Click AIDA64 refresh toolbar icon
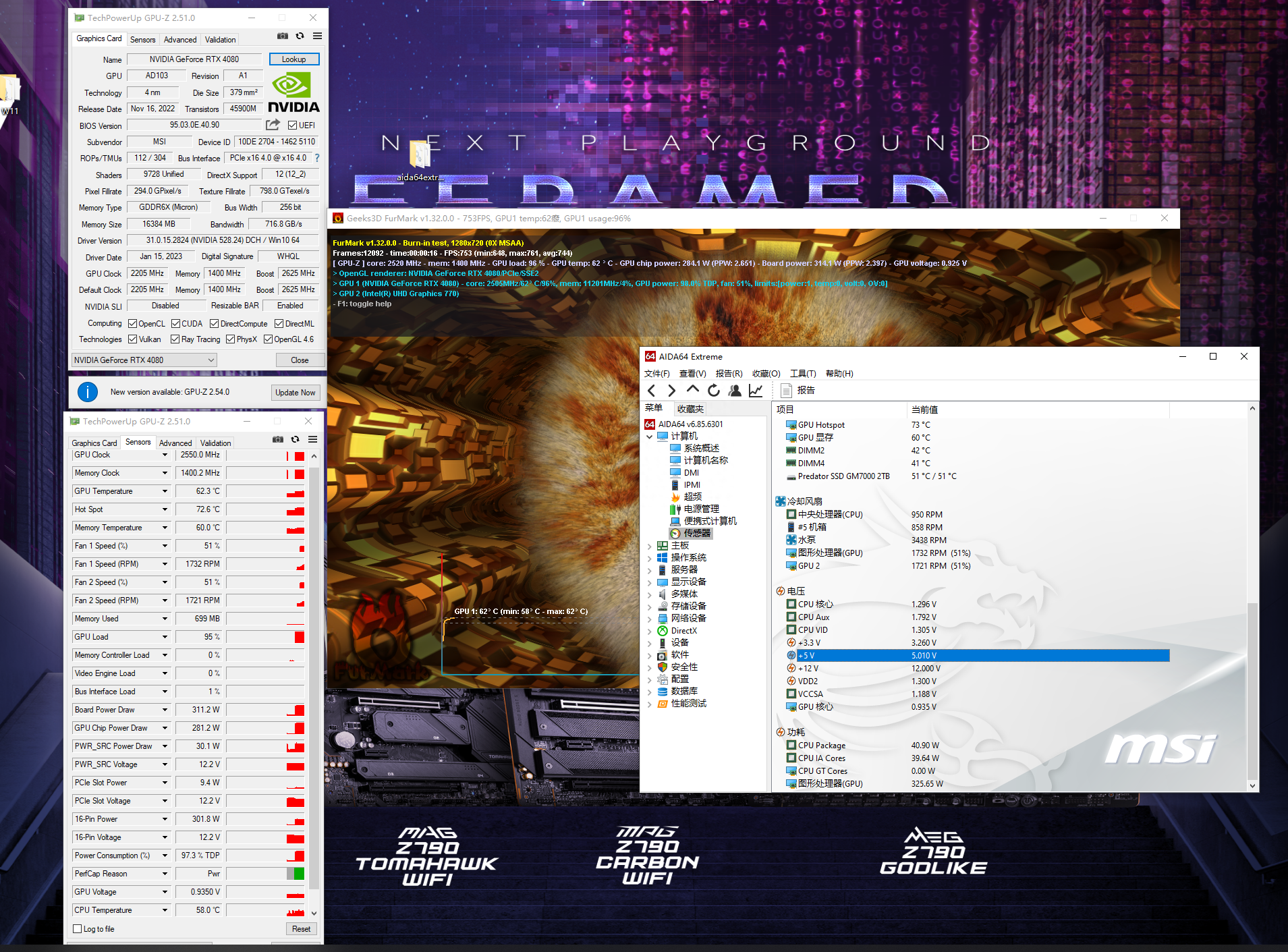The height and width of the screenshot is (952, 1288). pyautogui.click(x=714, y=390)
